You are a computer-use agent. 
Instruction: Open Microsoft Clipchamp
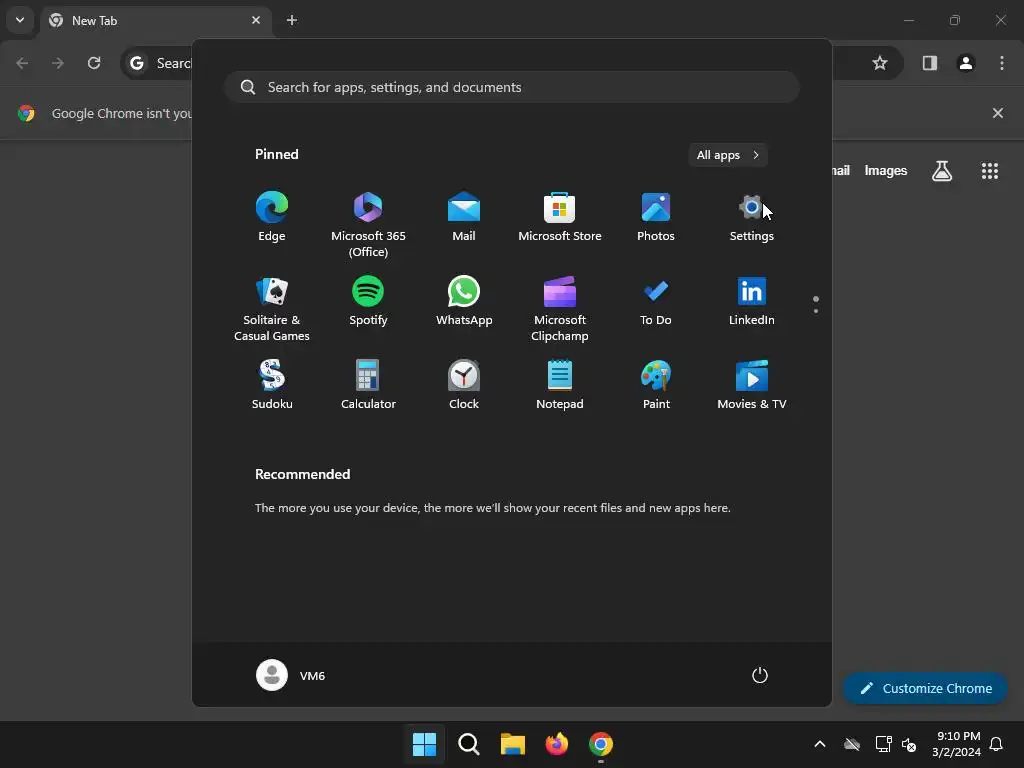click(560, 308)
